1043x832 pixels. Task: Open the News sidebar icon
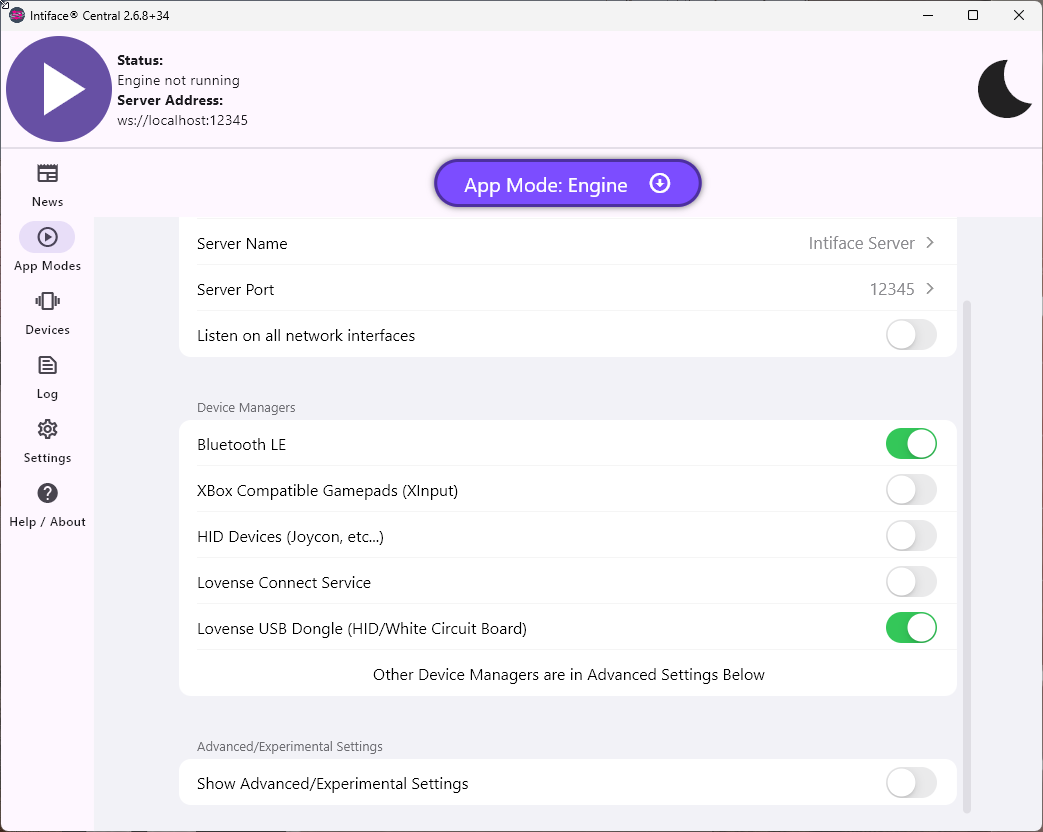[47, 174]
